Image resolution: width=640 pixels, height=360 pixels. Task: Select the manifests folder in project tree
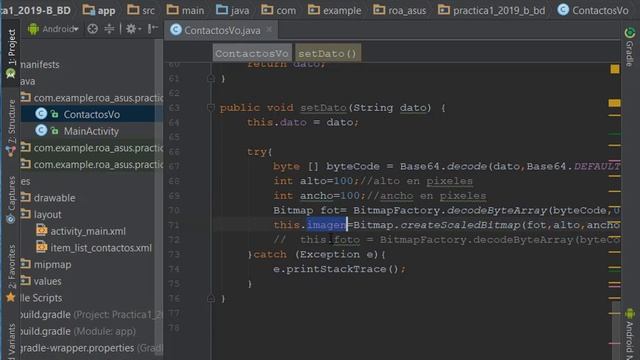tap(40, 64)
